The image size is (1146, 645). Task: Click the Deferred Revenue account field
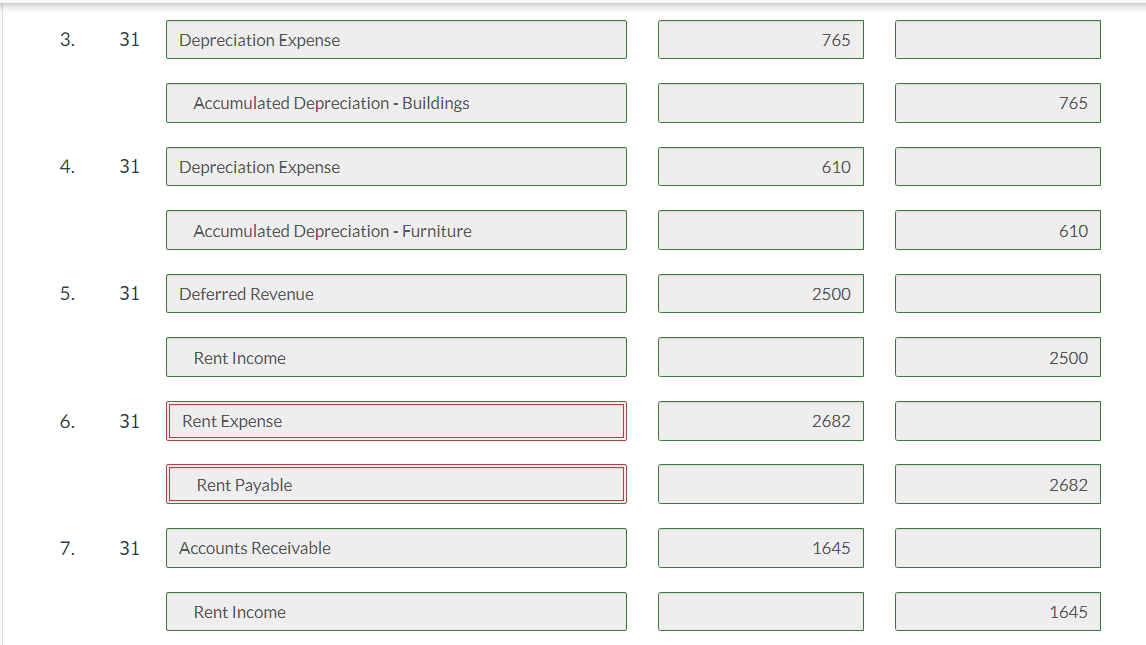point(396,294)
